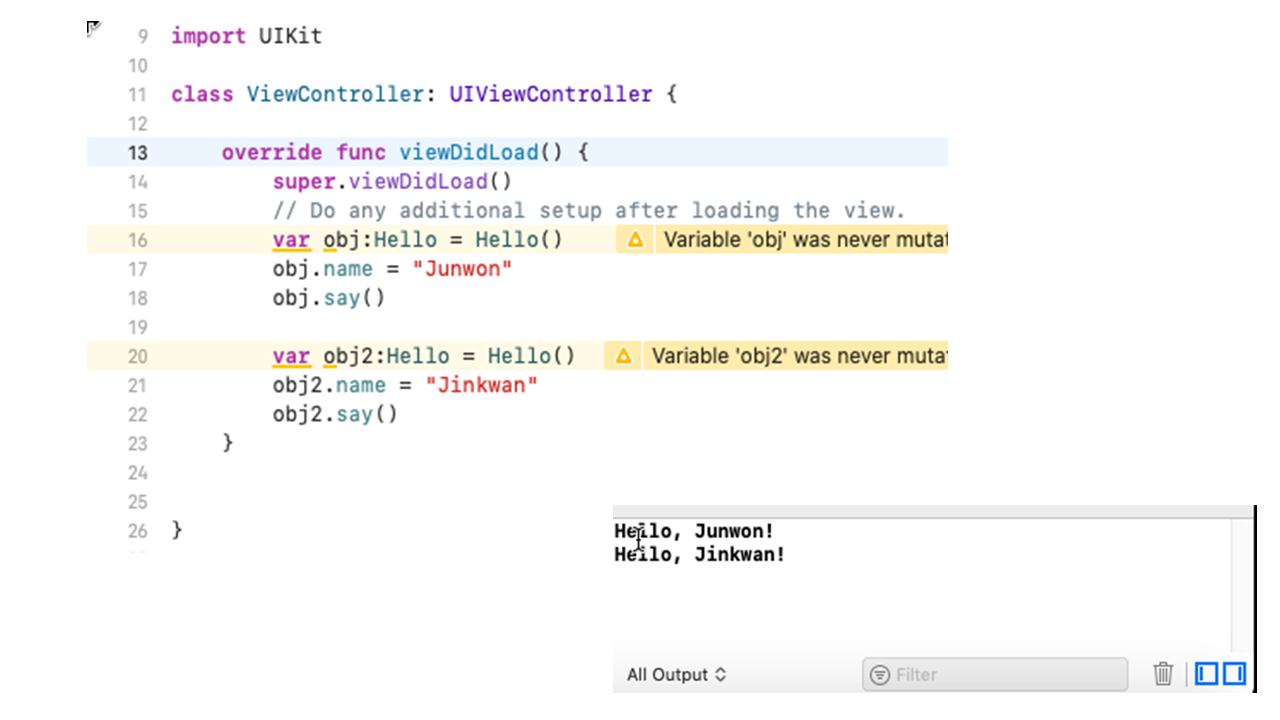
Task: Click the "Junwon" string literal in code
Action: tap(462, 269)
